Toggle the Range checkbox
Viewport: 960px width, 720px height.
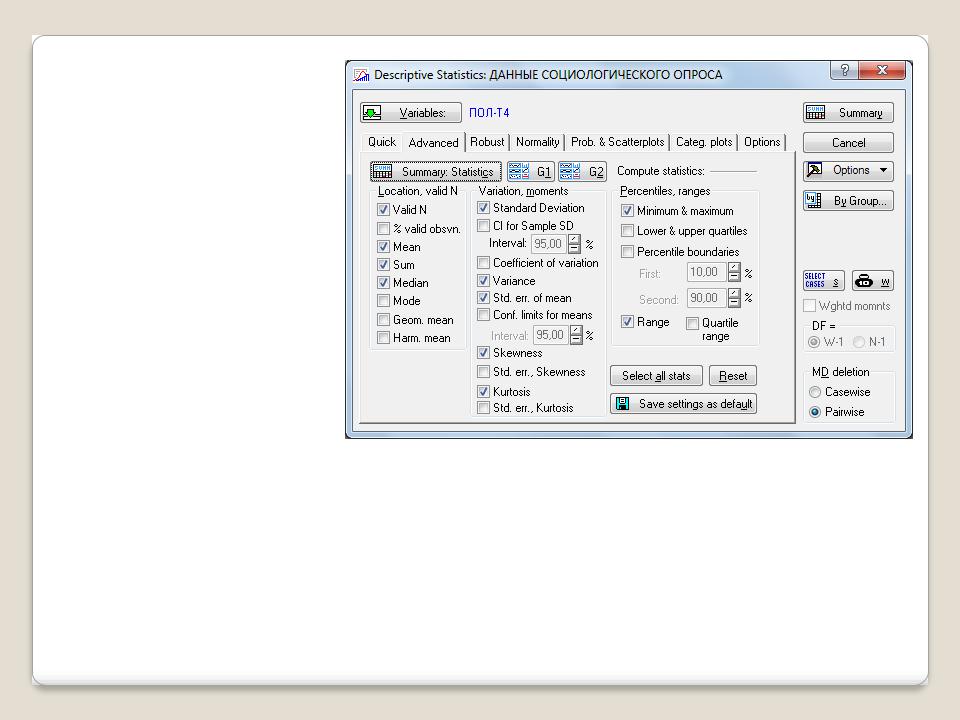point(627,321)
